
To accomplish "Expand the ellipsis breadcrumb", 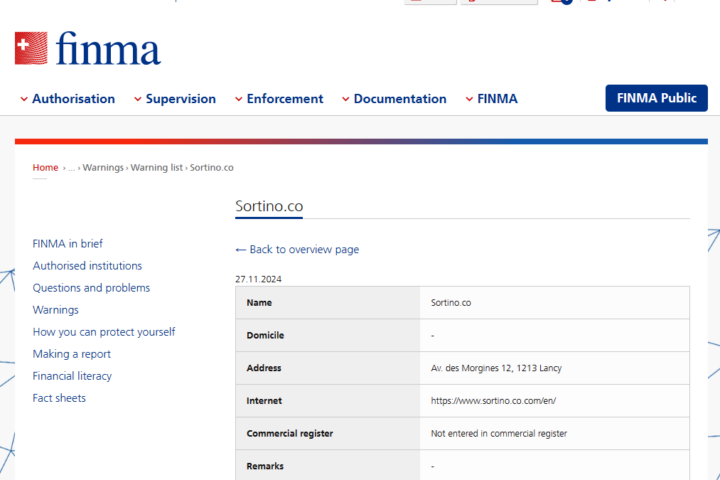I will point(72,168).
